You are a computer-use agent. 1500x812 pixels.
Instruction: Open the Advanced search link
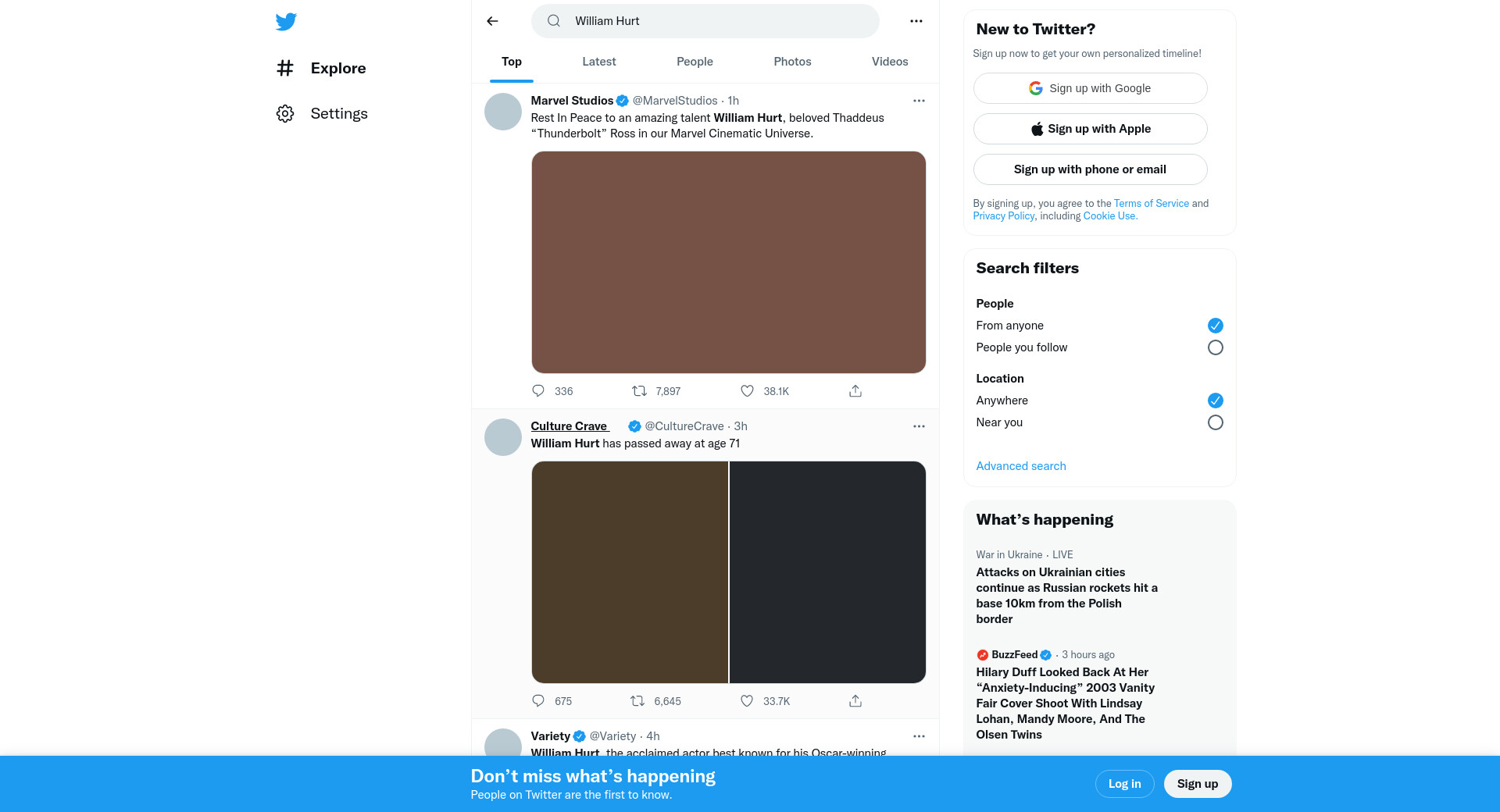pos(1020,466)
